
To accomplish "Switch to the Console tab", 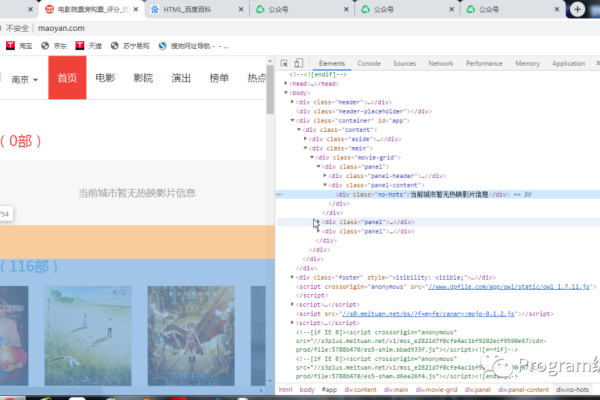I will point(369,63).
